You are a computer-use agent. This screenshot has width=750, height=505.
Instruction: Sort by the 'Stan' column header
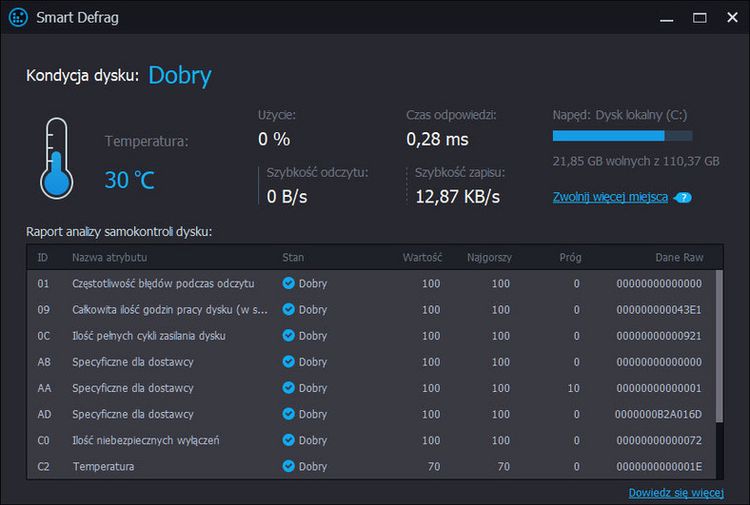click(x=293, y=258)
